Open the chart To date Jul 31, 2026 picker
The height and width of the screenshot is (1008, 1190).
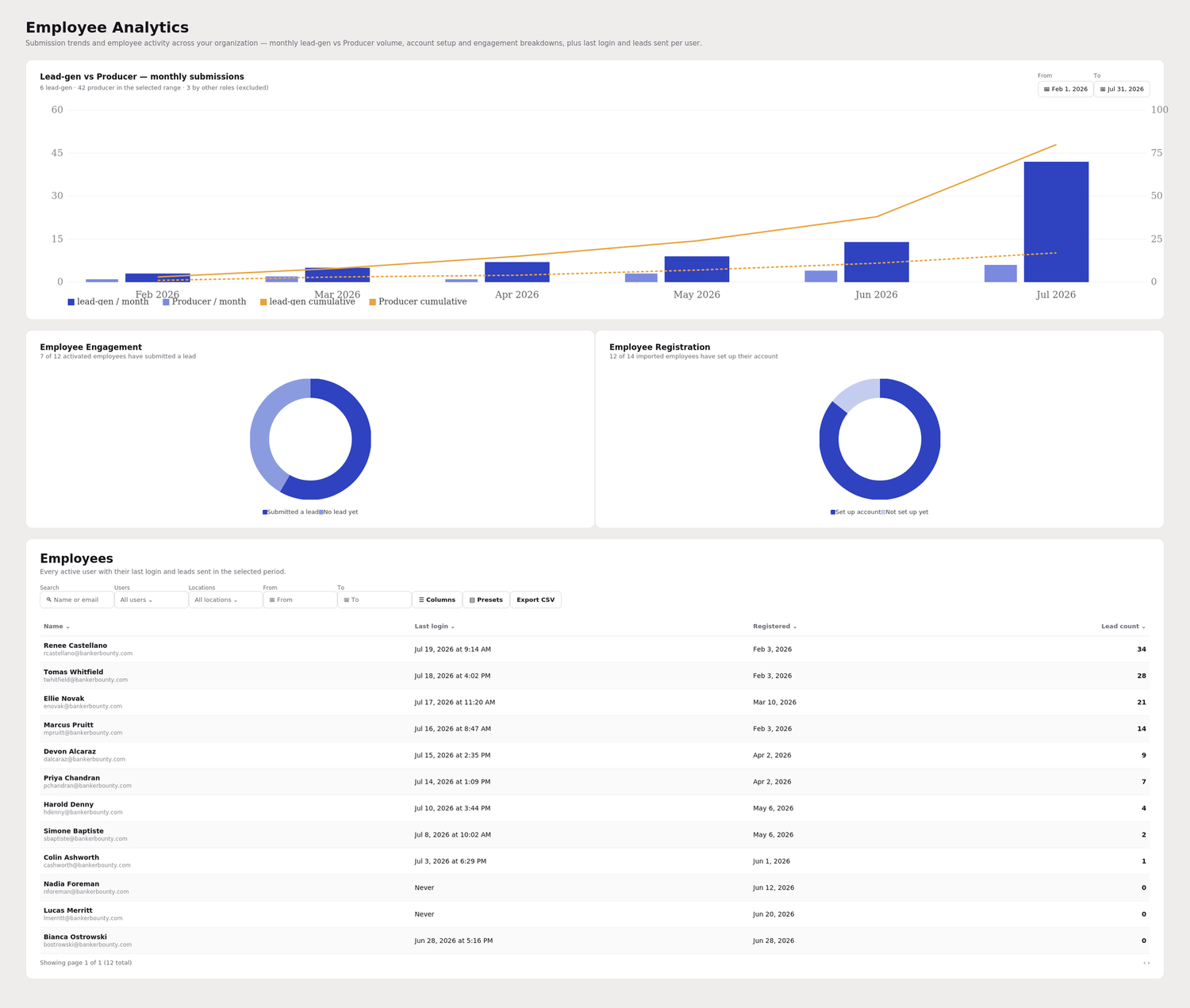[1122, 89]
